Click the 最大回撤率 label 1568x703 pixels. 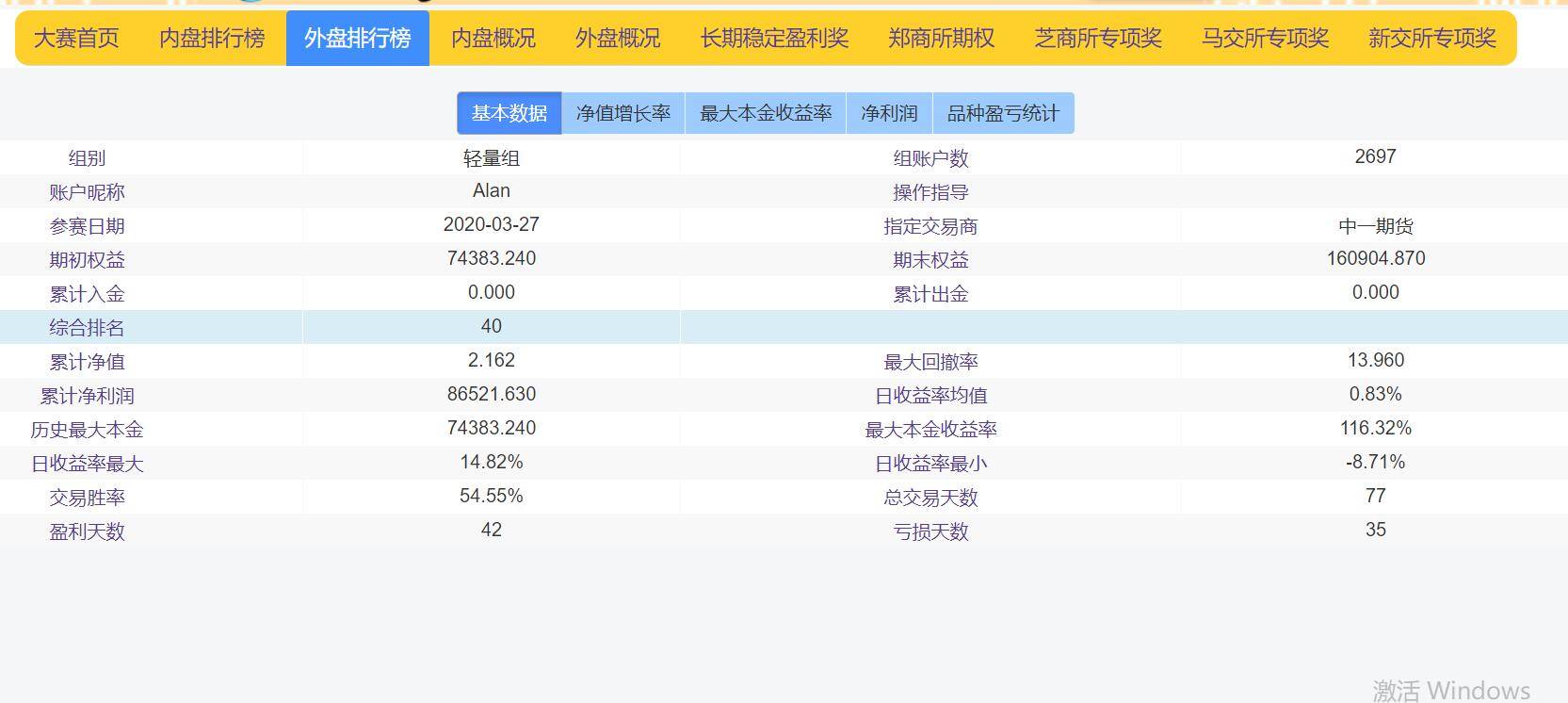(x=930, y=362)
